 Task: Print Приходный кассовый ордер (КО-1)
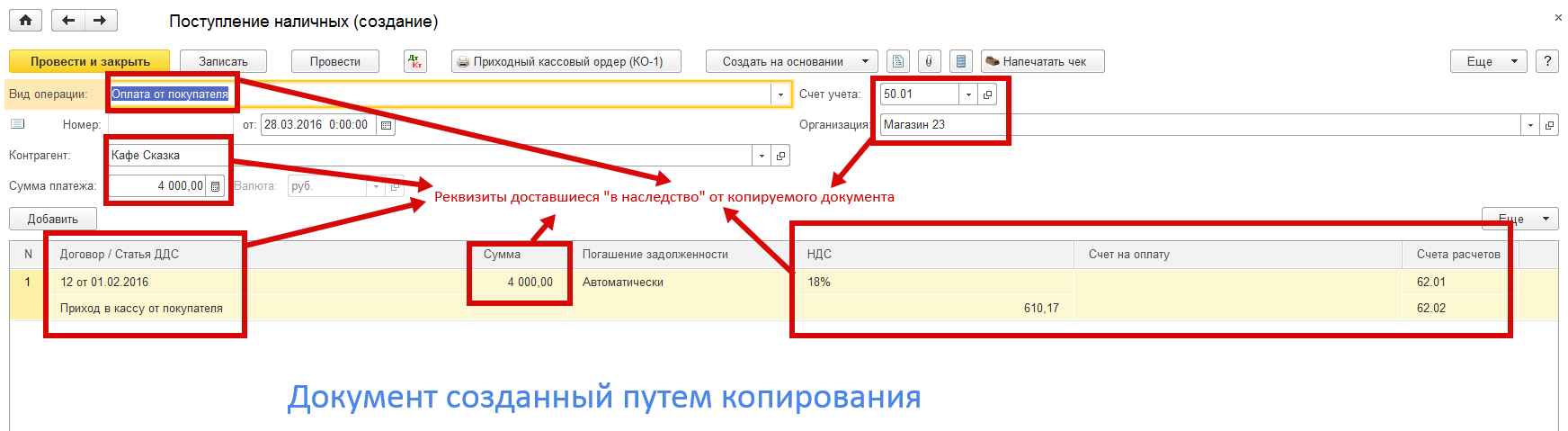pos(566,61)
